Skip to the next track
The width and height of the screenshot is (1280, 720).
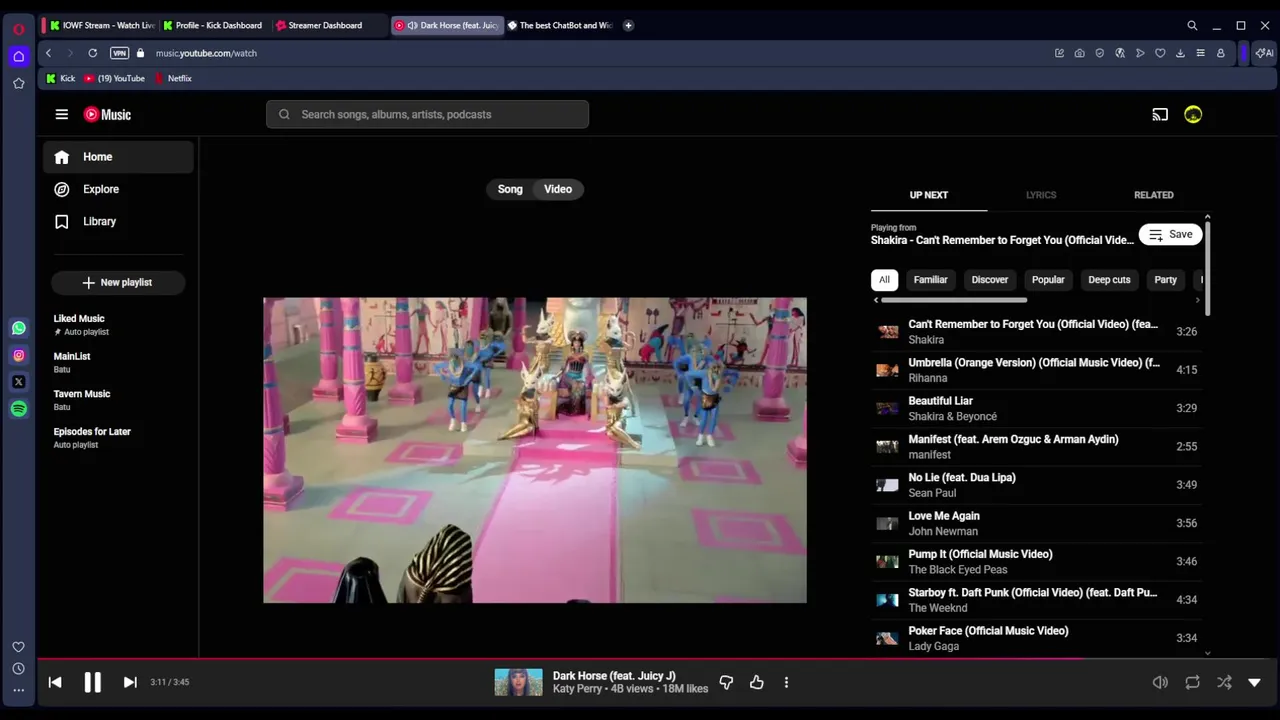[x=130, y=682]
